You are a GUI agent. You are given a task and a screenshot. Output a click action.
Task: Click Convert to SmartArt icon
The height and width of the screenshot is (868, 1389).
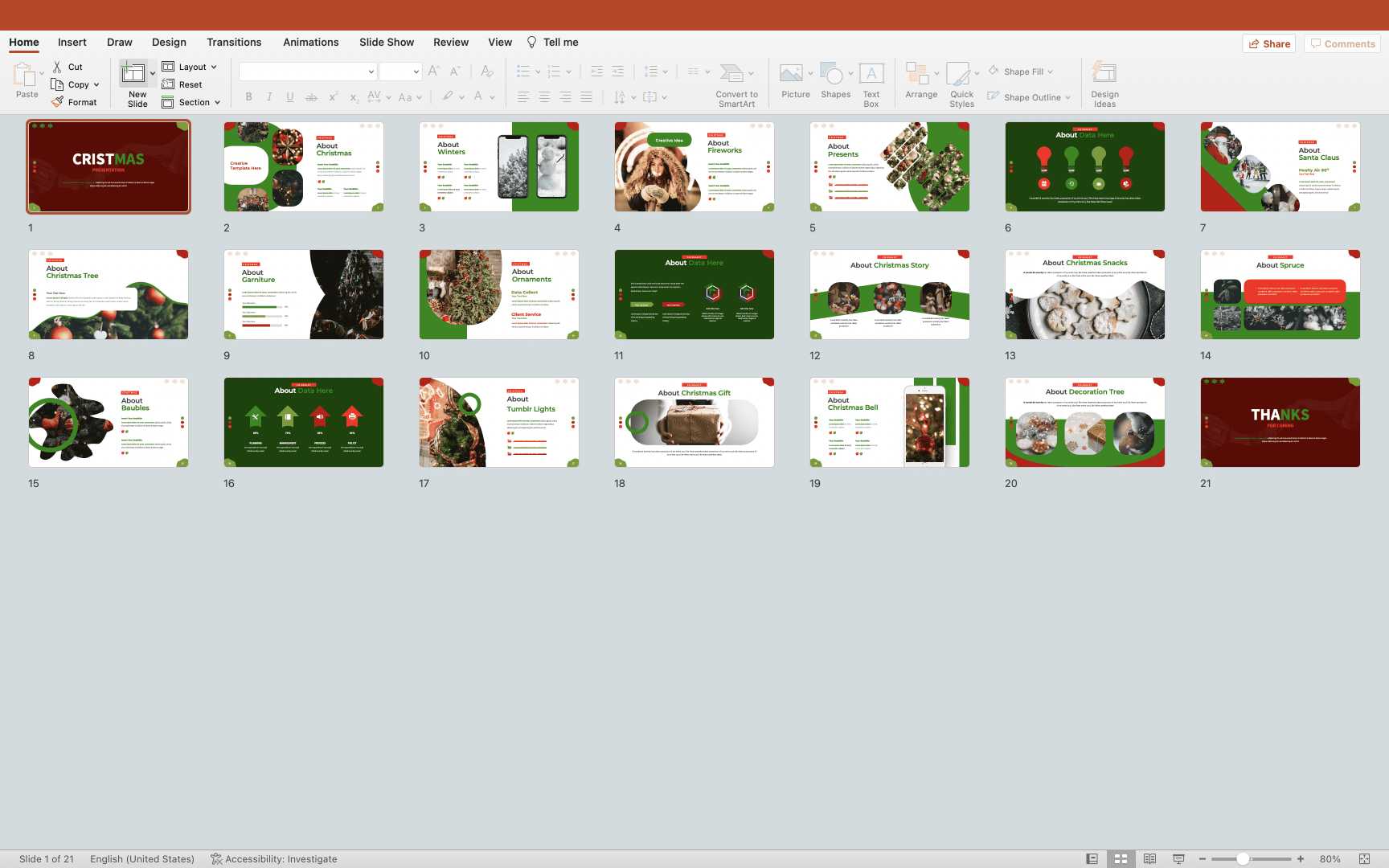click(x=731, y=75)
